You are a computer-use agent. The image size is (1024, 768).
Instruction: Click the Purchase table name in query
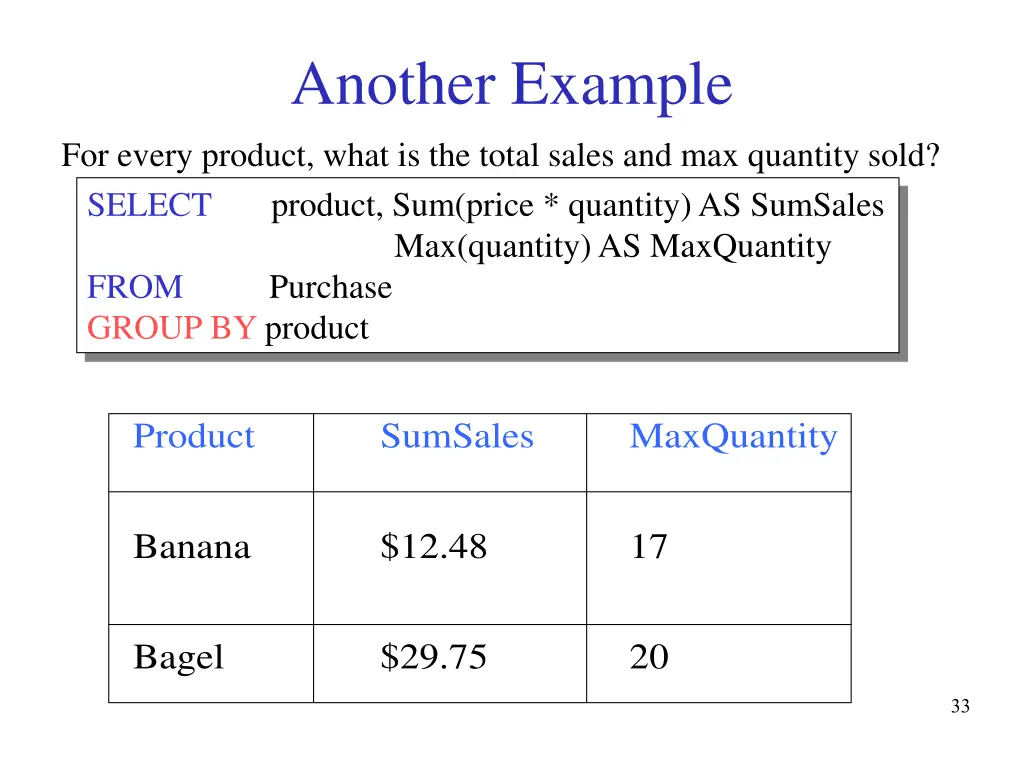(x=330, y=287)
